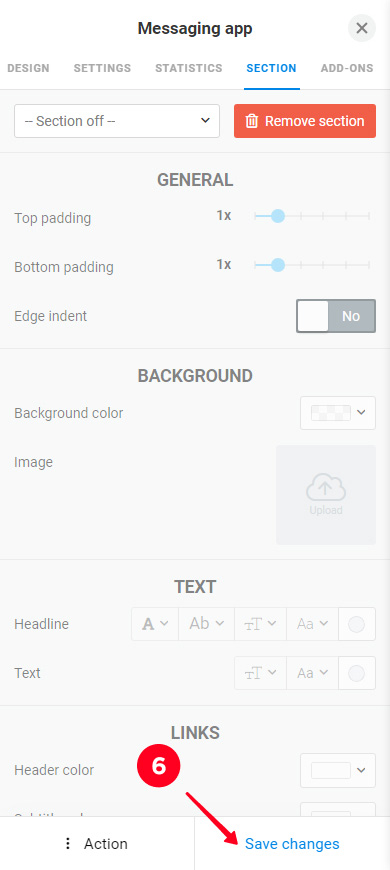Open Headline 'Ab' font style selector
Viewport: 390px width, 870px height.
coord(206,624)
